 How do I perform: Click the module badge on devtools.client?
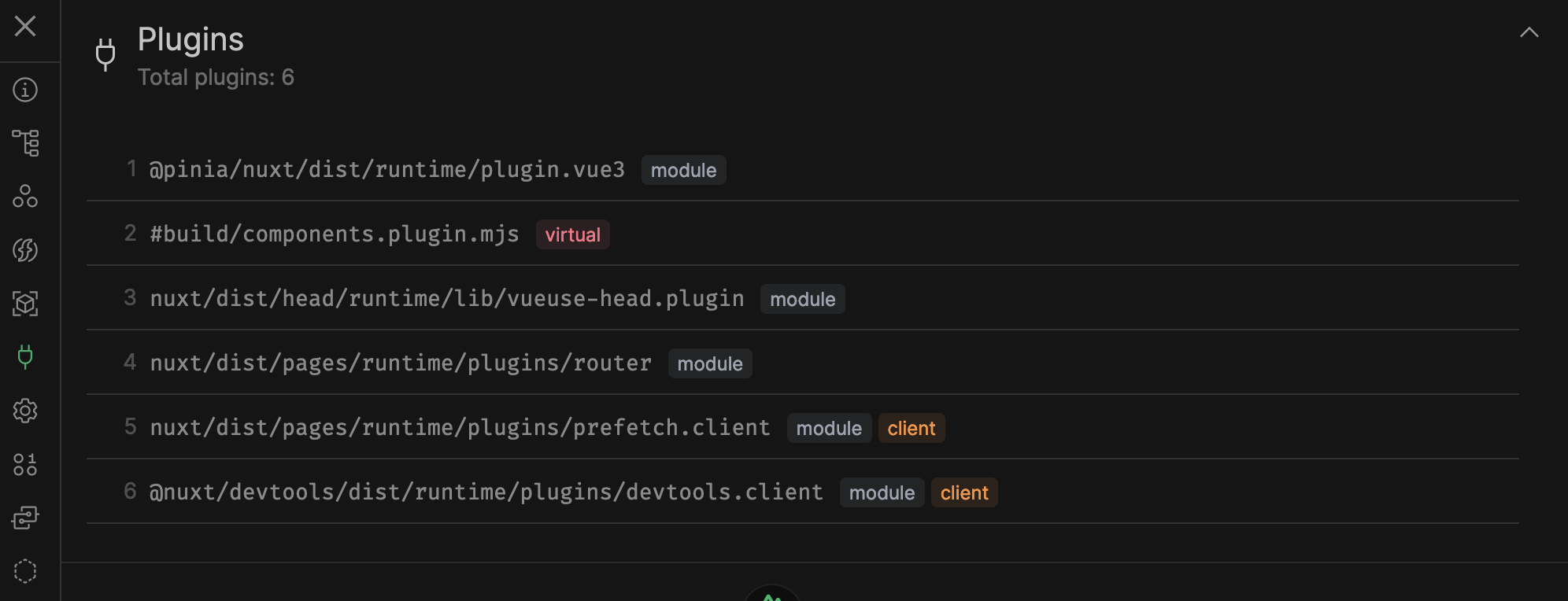(882, 492)
